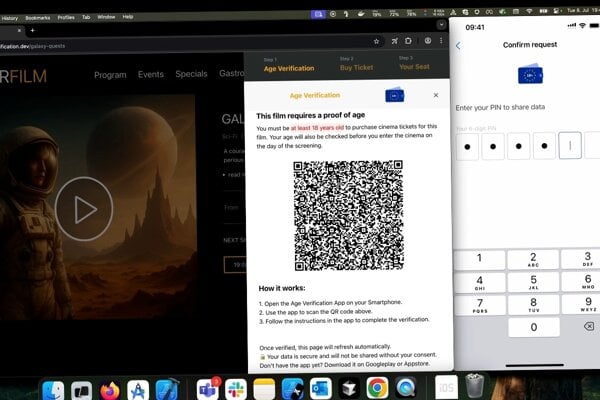Add a new browser tab
This screenshot has width=600, height=400.
33,30
